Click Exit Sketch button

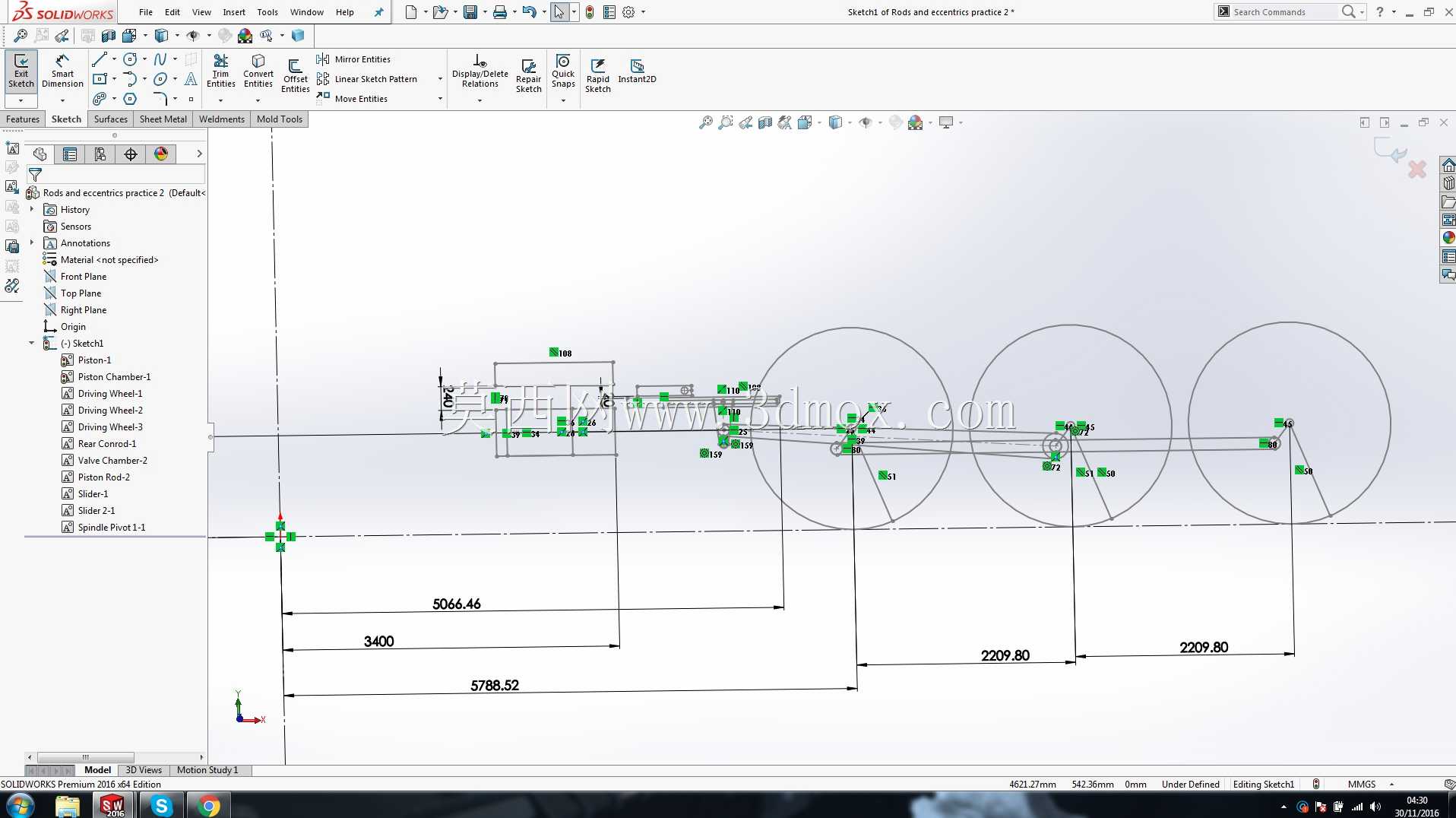pos(21,71)
